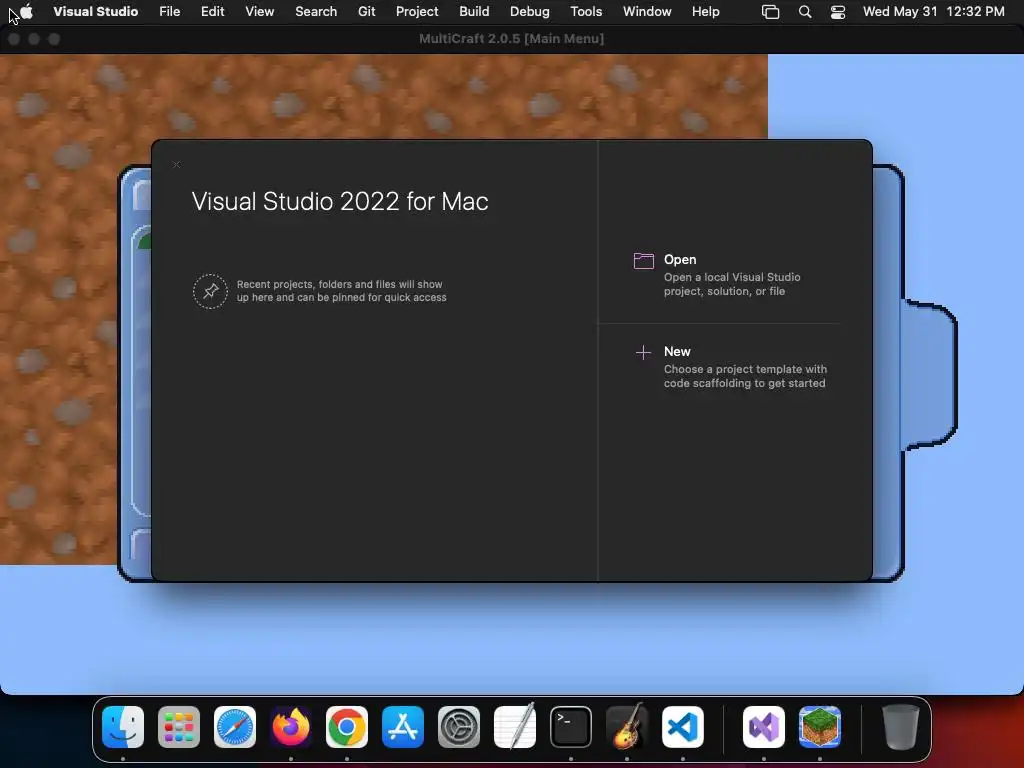Click 'Choose a project template' description
The height and width of the screenshot is (768, 1024).
pyautogui.click(x=745, y=376)
